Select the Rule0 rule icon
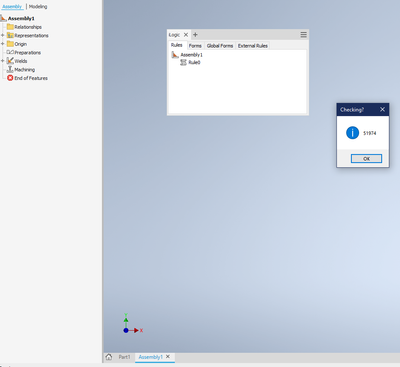 point(183,62)
